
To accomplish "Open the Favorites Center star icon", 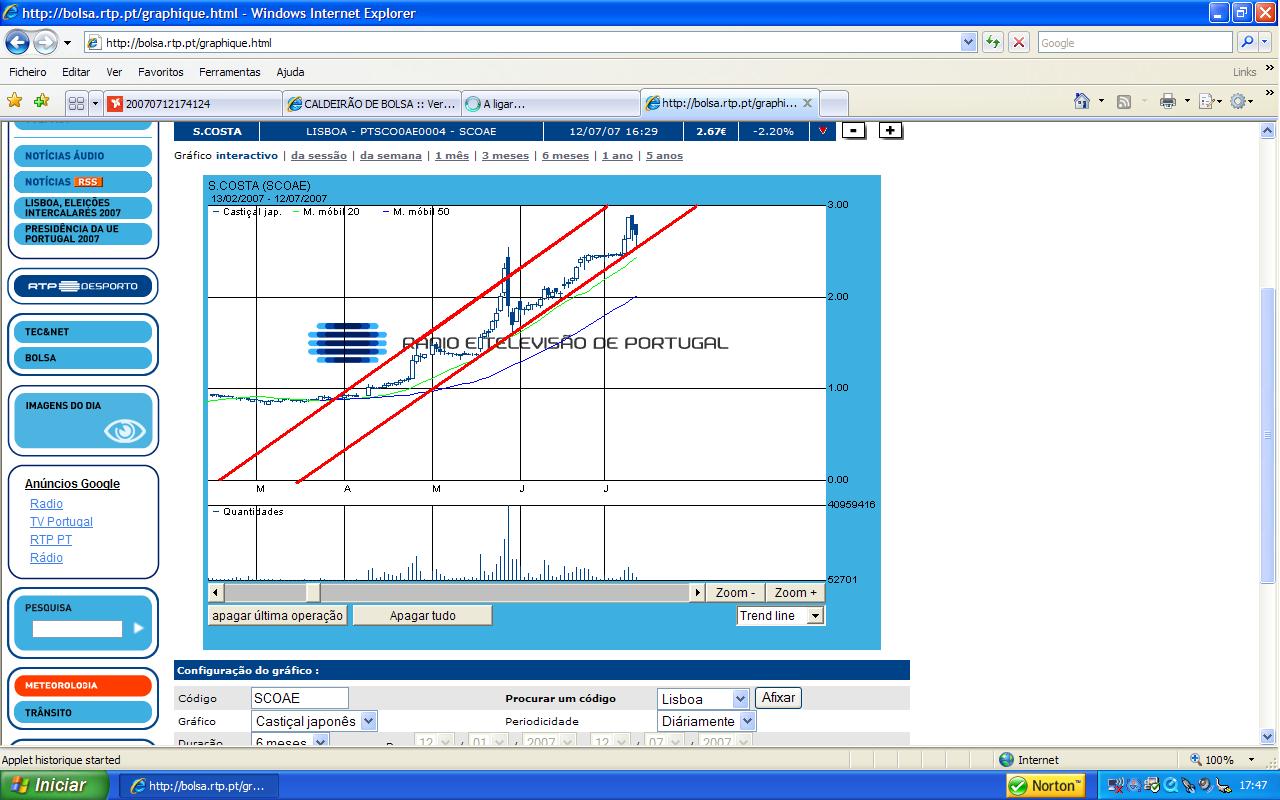I will [15, 101].
